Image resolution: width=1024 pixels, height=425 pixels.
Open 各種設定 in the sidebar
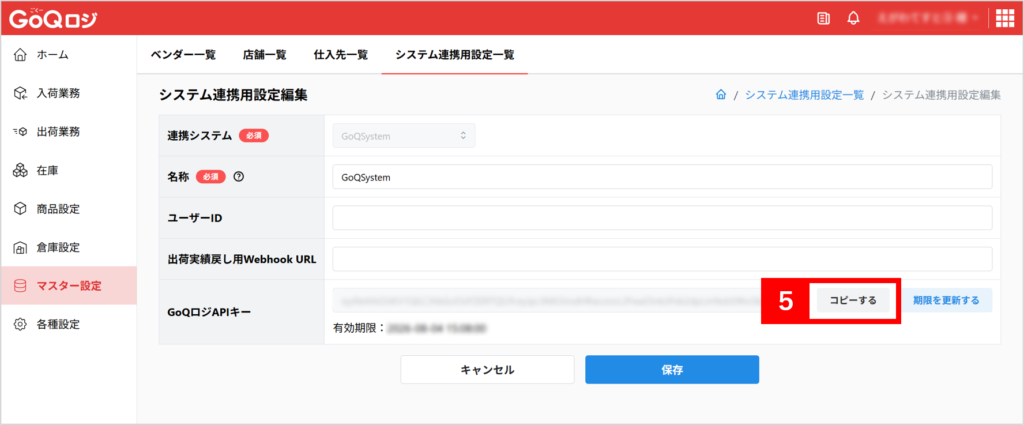coord(69,324)
